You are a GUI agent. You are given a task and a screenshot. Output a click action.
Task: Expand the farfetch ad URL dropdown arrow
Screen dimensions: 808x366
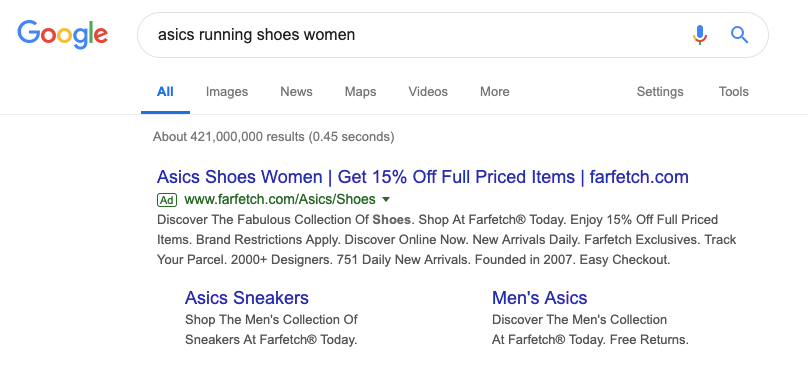(386, 199)
